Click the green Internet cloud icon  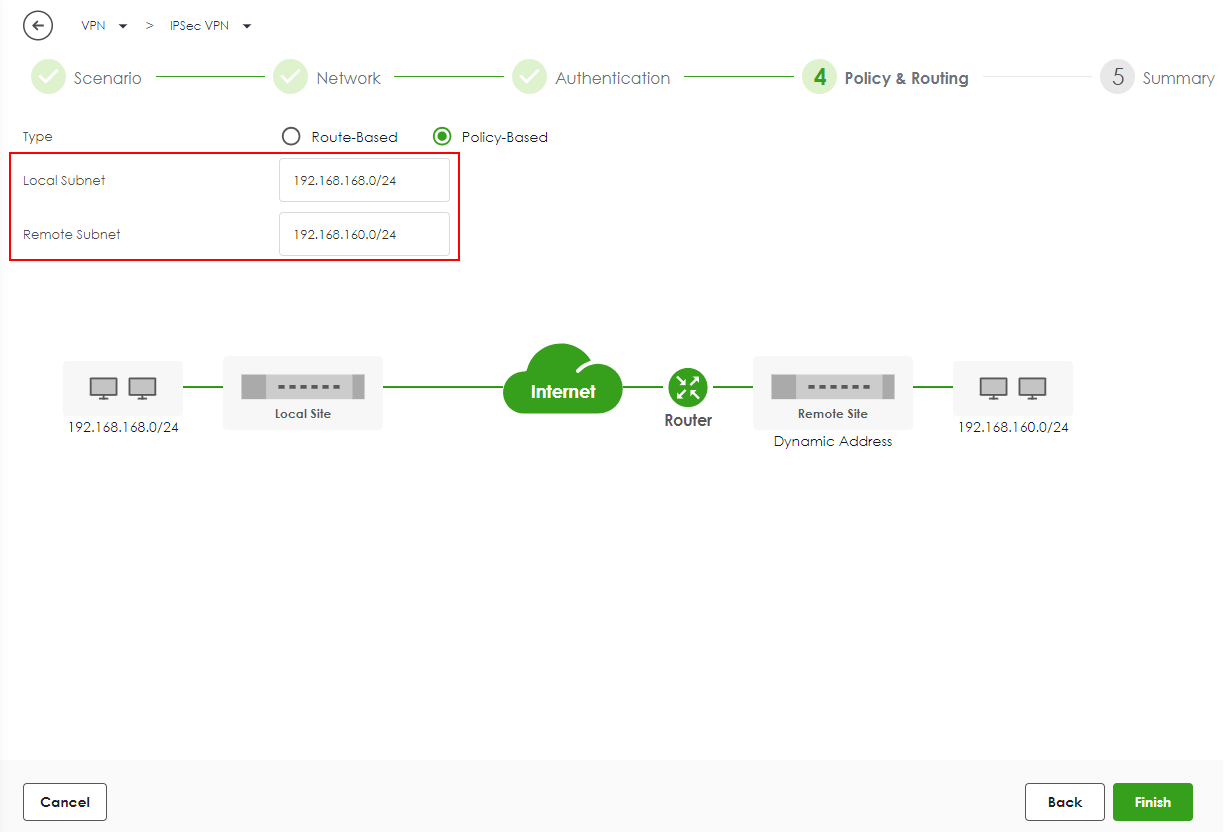(x=562, y=380)
